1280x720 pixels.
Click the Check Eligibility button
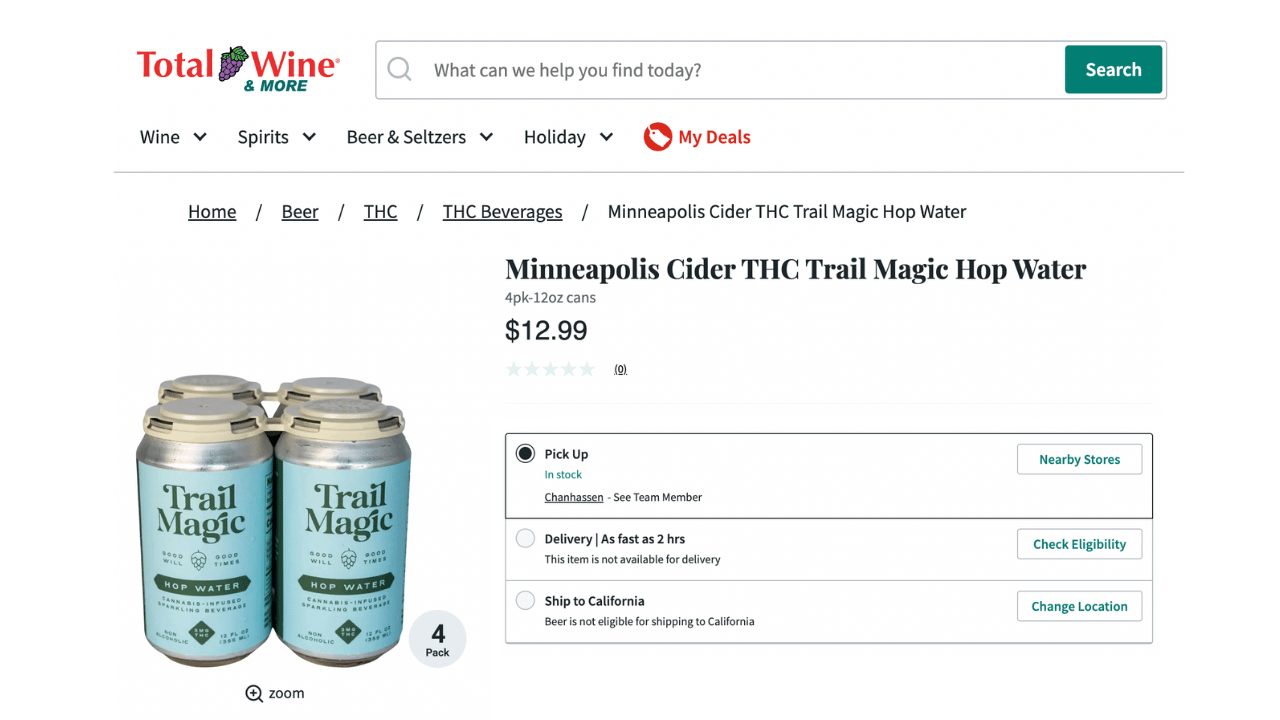click(x=1079, y=544)
